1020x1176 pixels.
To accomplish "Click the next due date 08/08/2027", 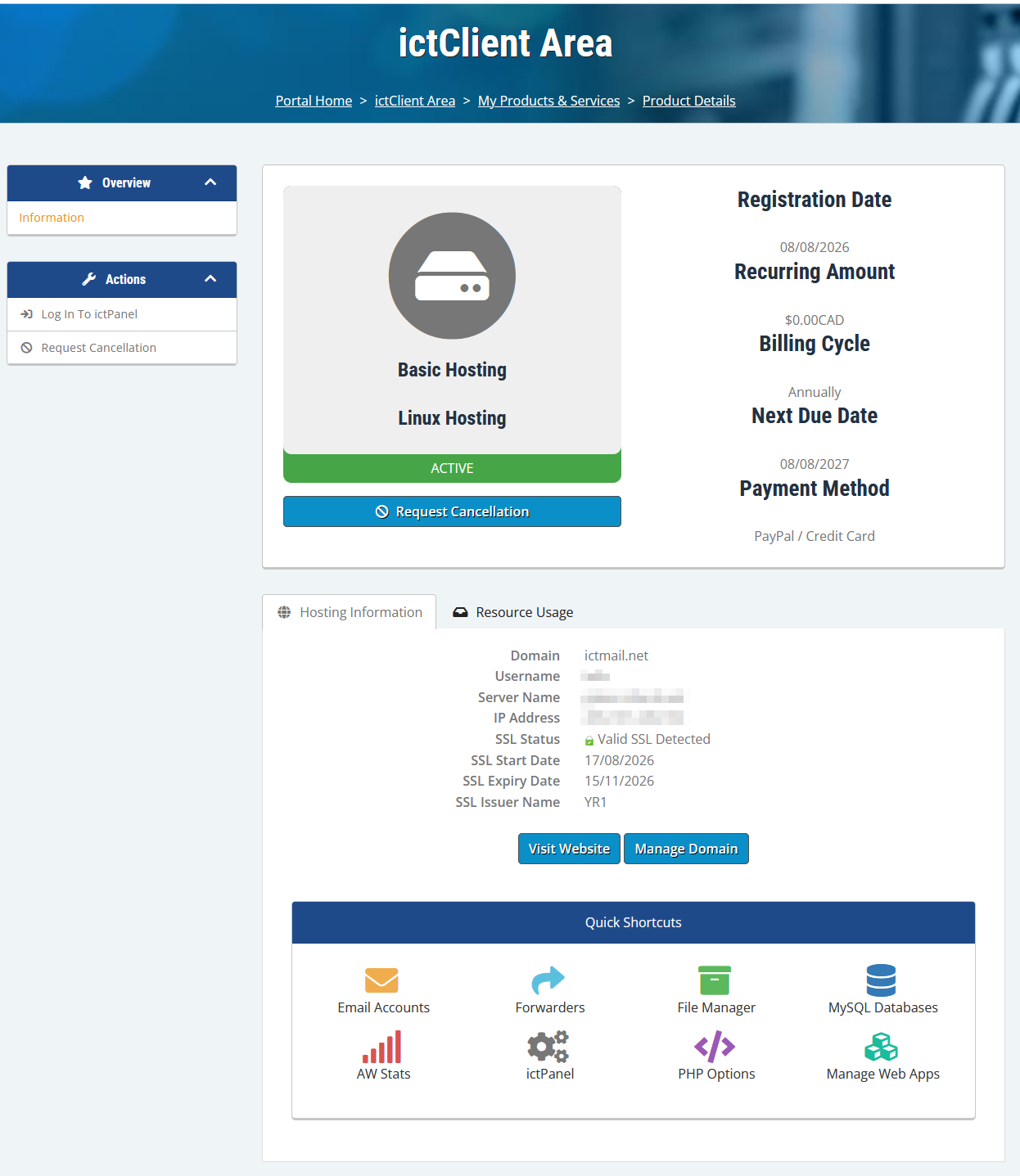I will click(815, 464).
